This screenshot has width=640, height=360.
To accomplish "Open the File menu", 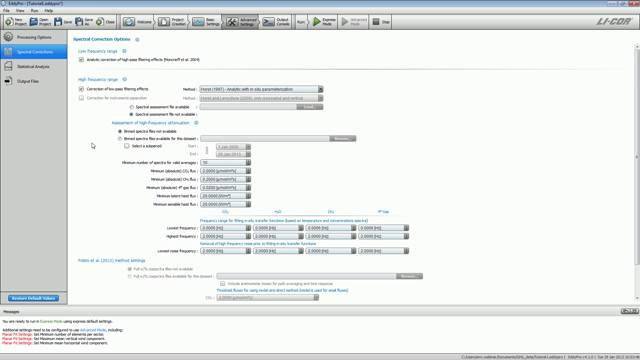I will 6,10.
